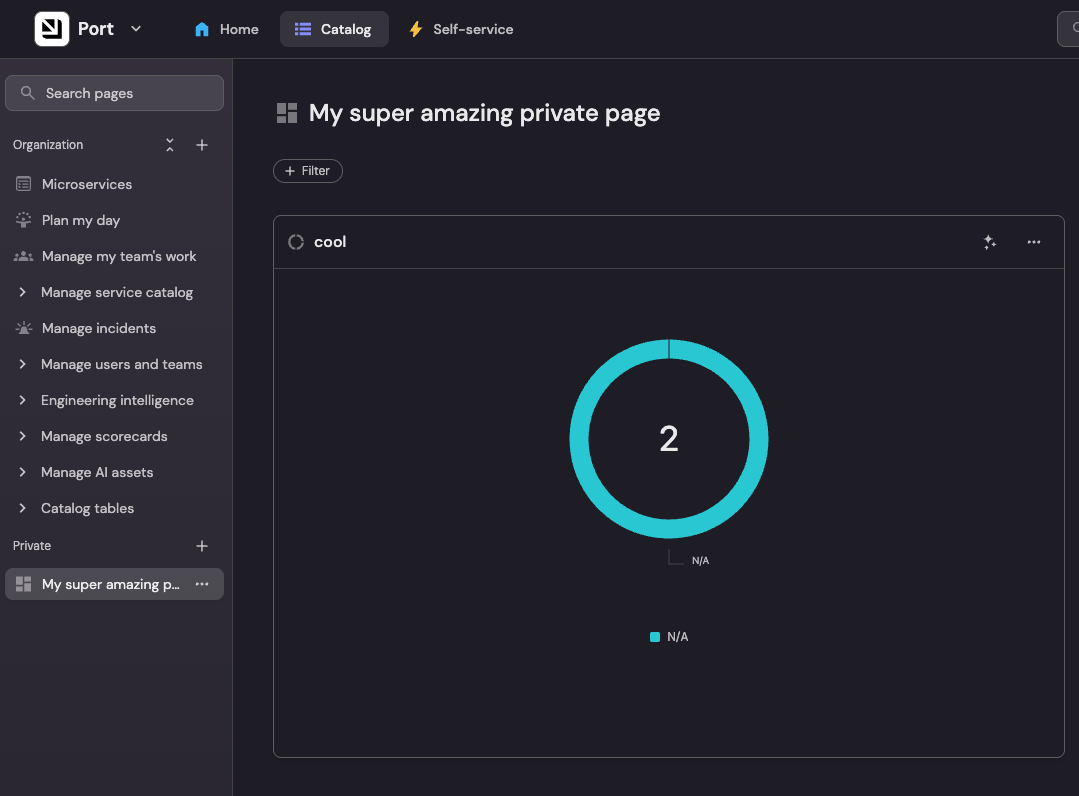The height and width of the screenshot is (796, 1079).
Task: Click the magnifier icon in Search pages
Action: click(x=28, y=93)
